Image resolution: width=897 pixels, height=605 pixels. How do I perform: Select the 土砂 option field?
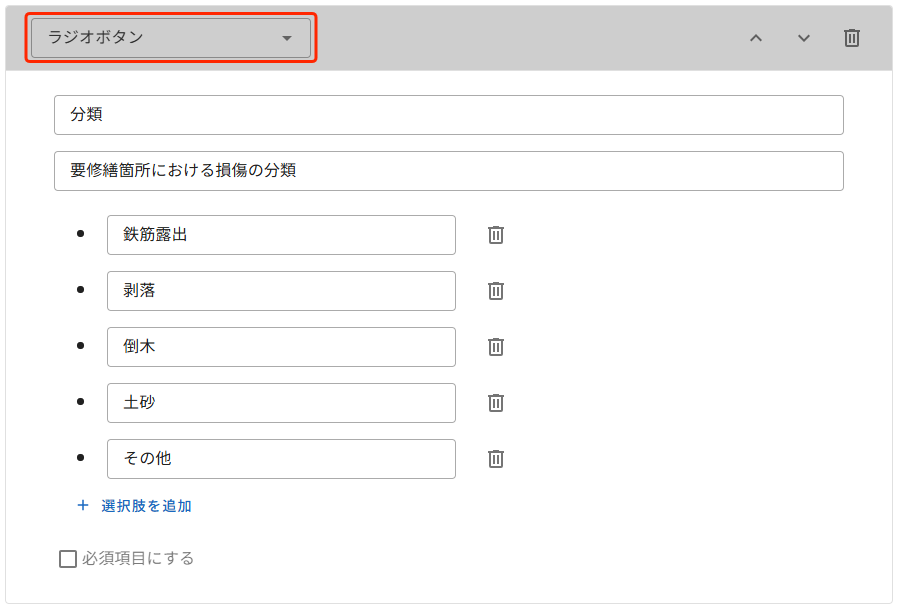tap(281, 403)
